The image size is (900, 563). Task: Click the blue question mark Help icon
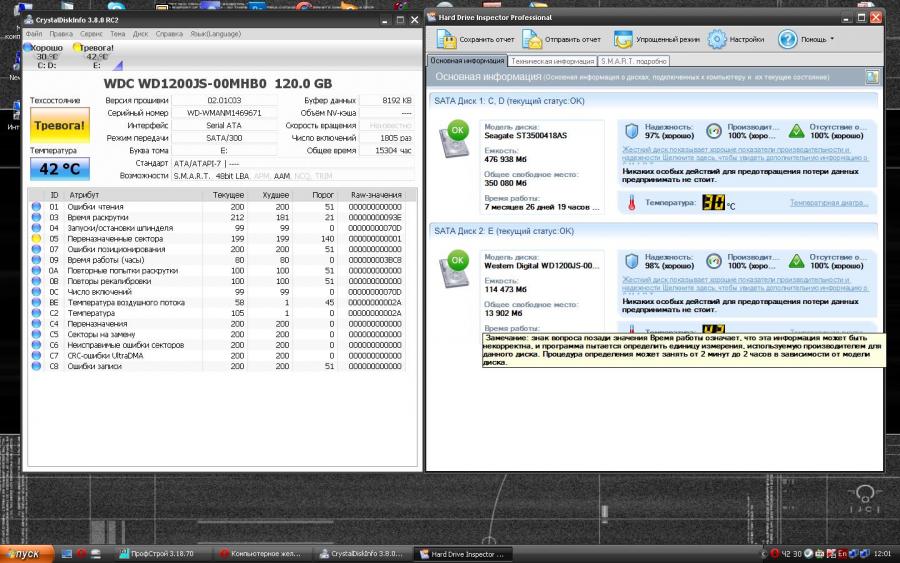pos(788,39)
